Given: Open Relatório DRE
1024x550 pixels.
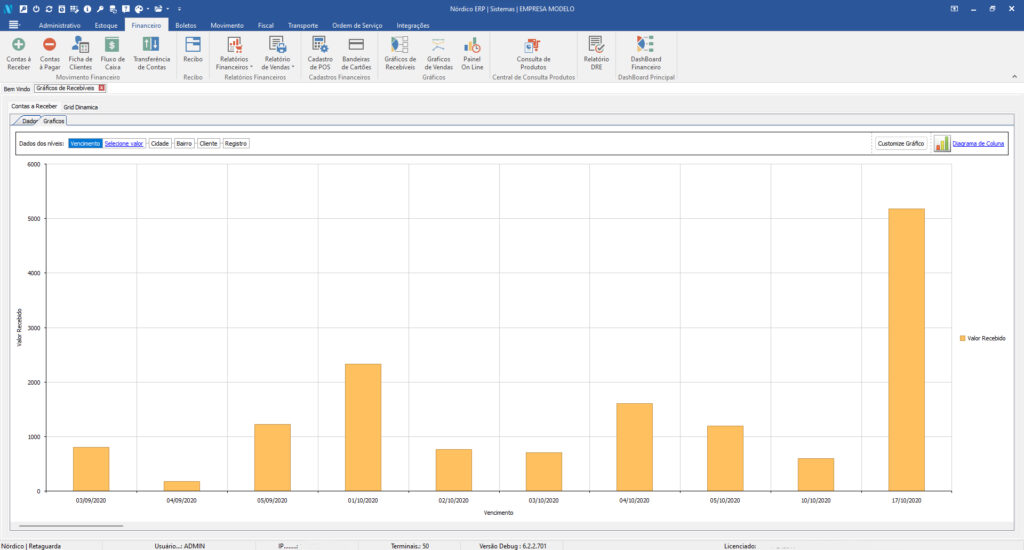Looking at the screenshot, I should [596, 52].
